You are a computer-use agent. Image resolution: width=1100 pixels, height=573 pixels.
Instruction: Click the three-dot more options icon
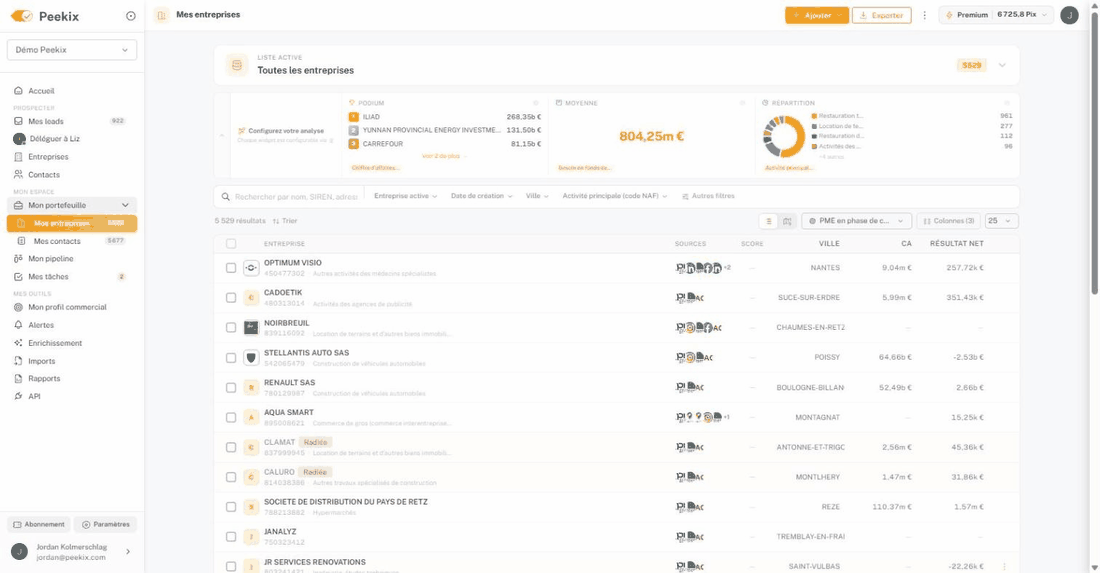tap(925, 15)
